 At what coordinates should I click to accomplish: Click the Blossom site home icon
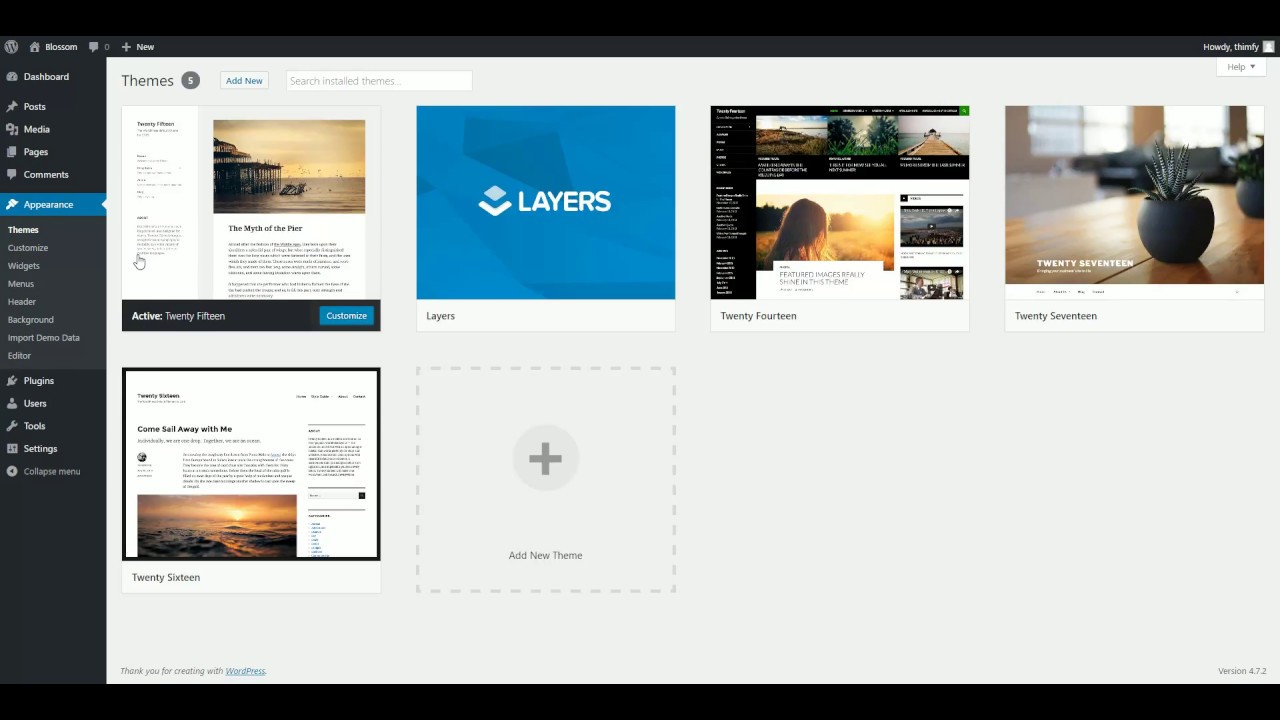[35, 47]
